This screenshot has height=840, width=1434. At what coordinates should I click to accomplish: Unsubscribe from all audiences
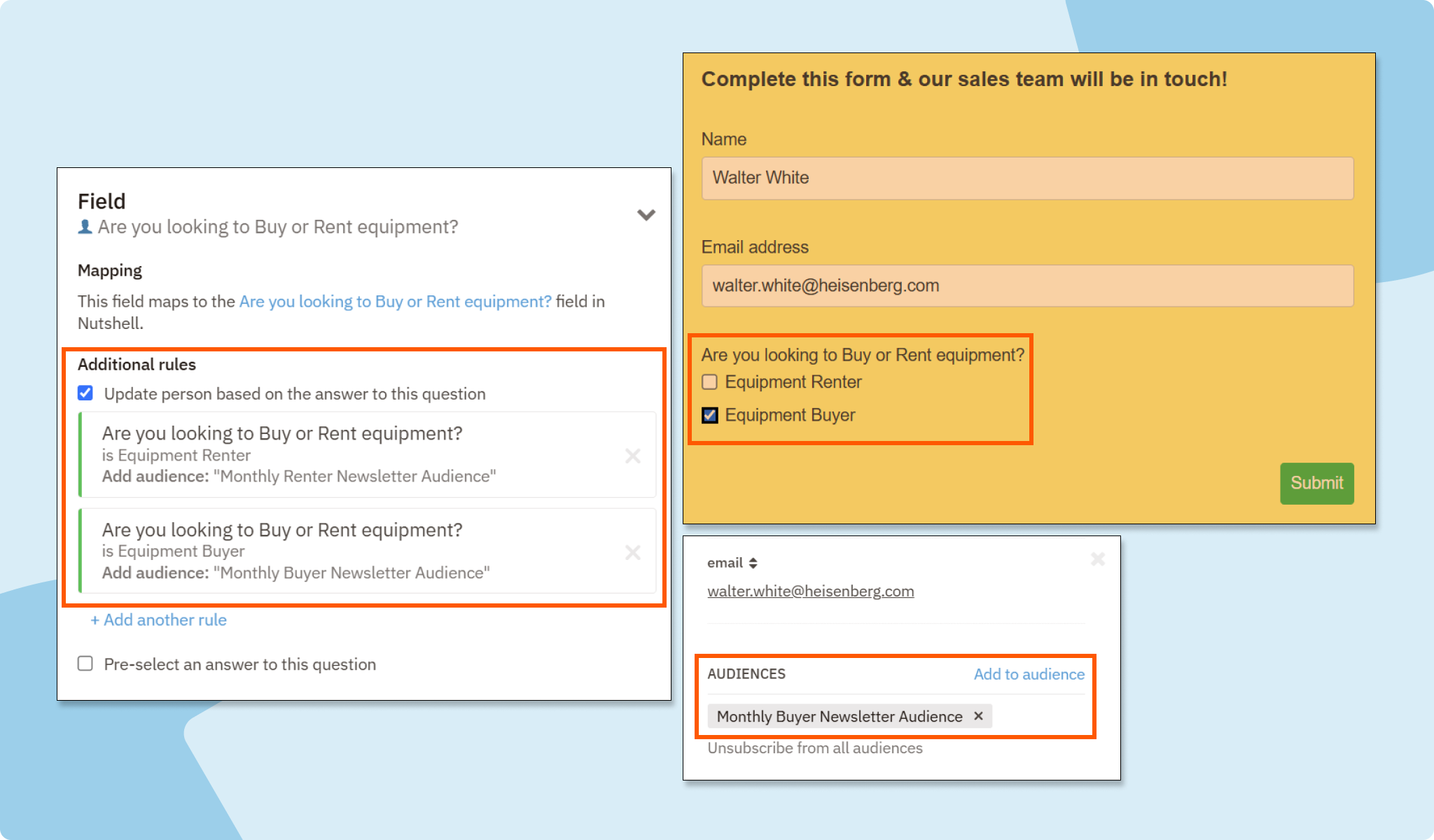[815, 748]
